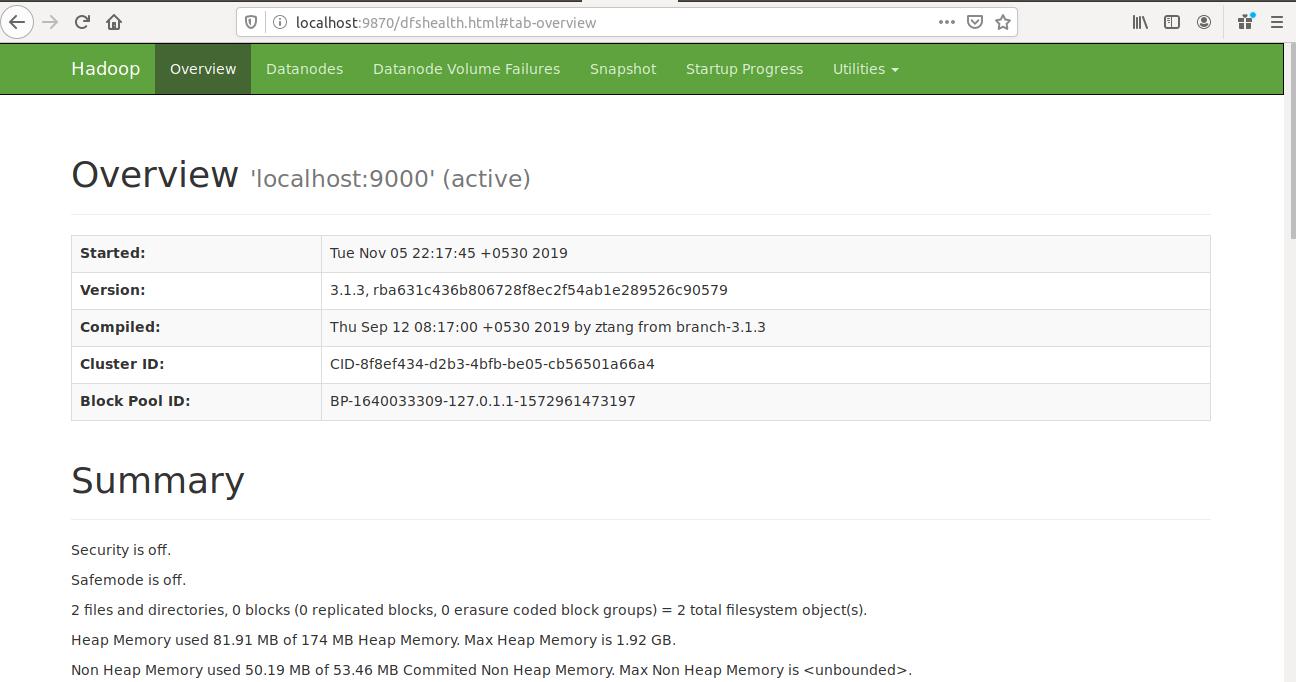Click the Started timestamp value
Image resolution: width=1296 pixels, height=682 pixels.
(449, 253)
